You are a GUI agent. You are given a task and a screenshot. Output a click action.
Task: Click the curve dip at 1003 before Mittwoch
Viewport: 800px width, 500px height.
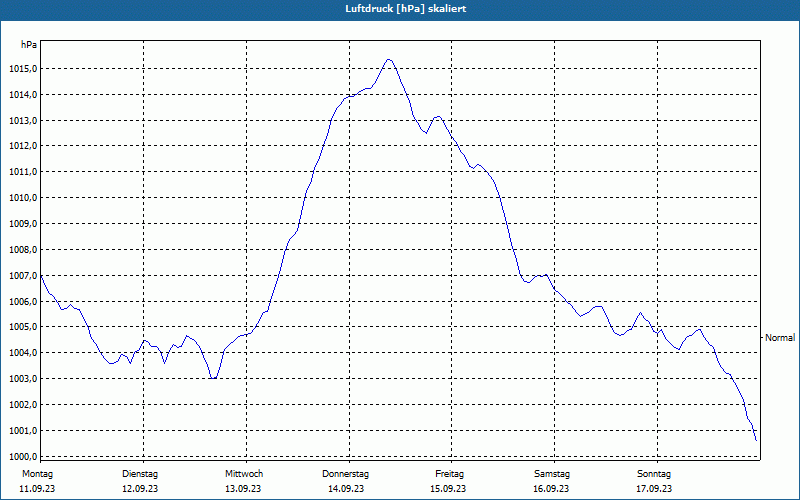(213, 378)
